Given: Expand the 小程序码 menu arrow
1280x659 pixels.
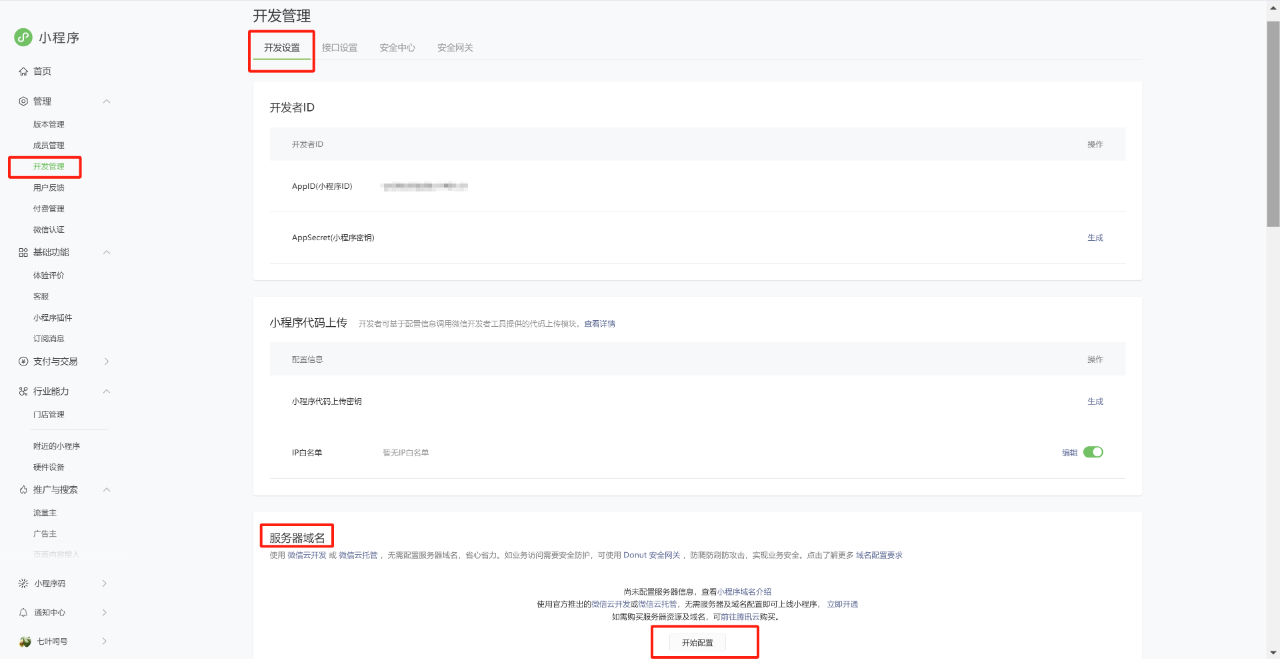Looking at the screenshot, I should pyautogui.click(x=105, y=583).
